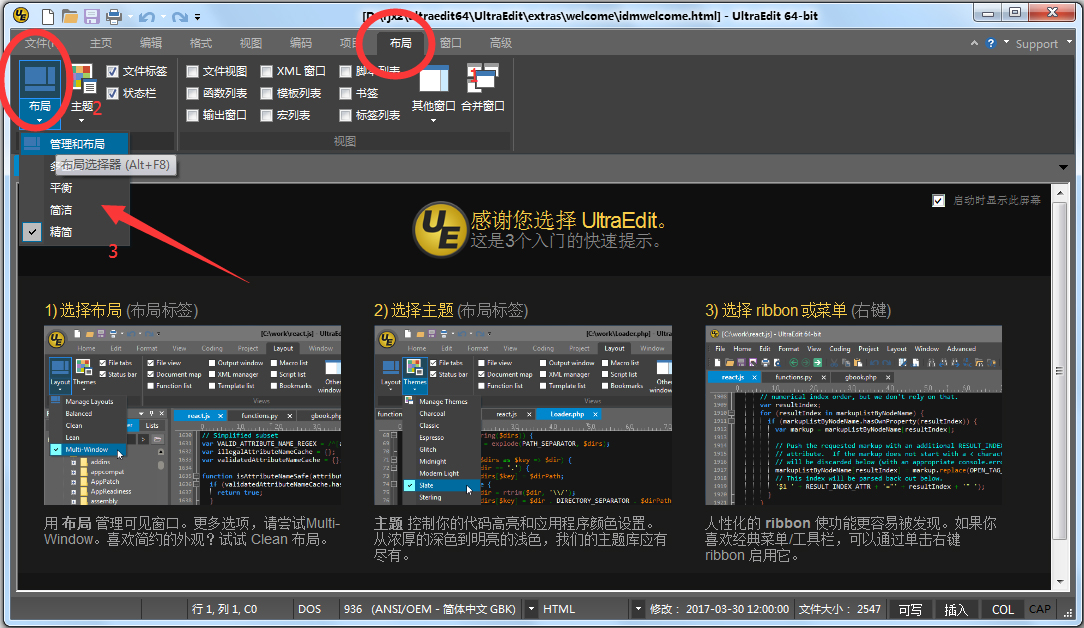The height and width of the screenshot is (628, 1084).
Task: Click the 合并窗口 merge windows button
Action: [x=483, y=89]
